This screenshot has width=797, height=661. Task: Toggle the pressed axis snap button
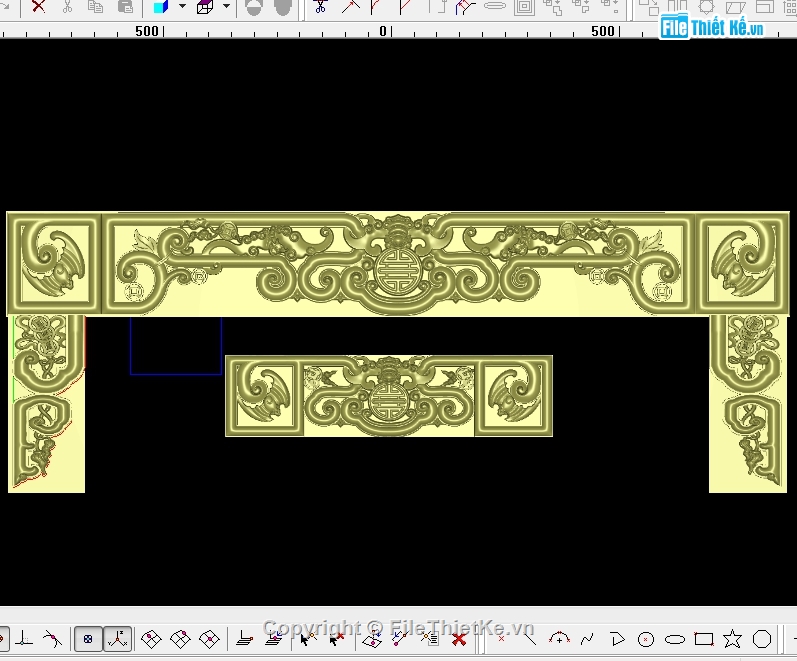pos(118,638)
